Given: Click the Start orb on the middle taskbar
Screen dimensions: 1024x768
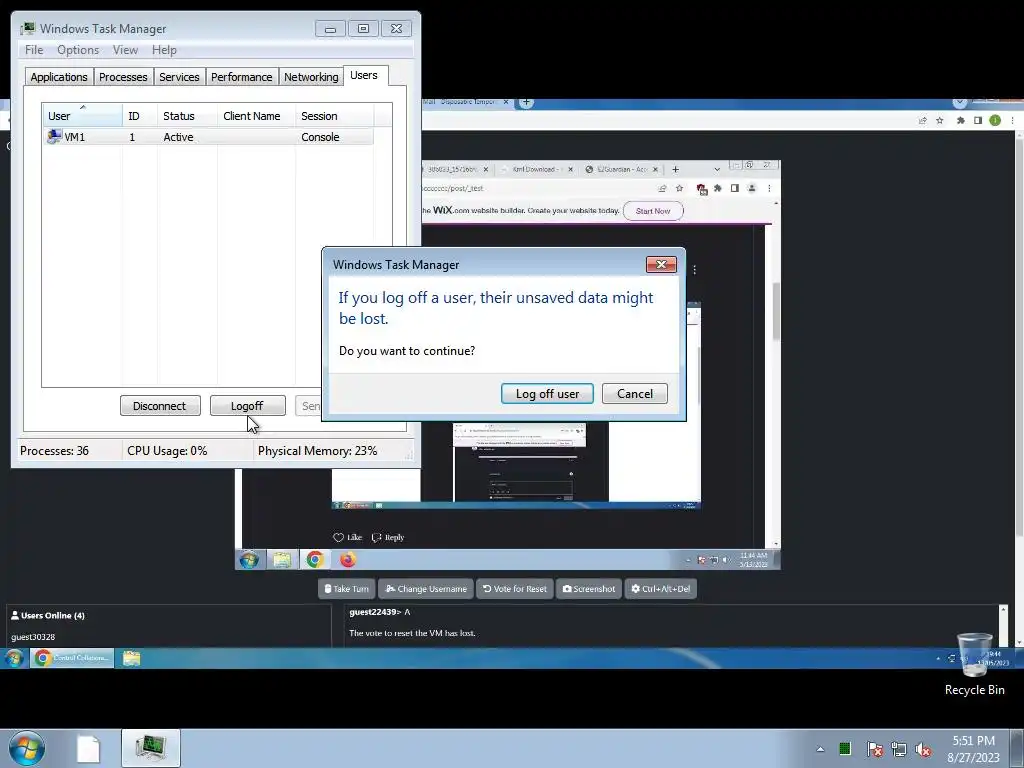Looking at the screenshot, I should pyautogui.click(x=14, y=658).
